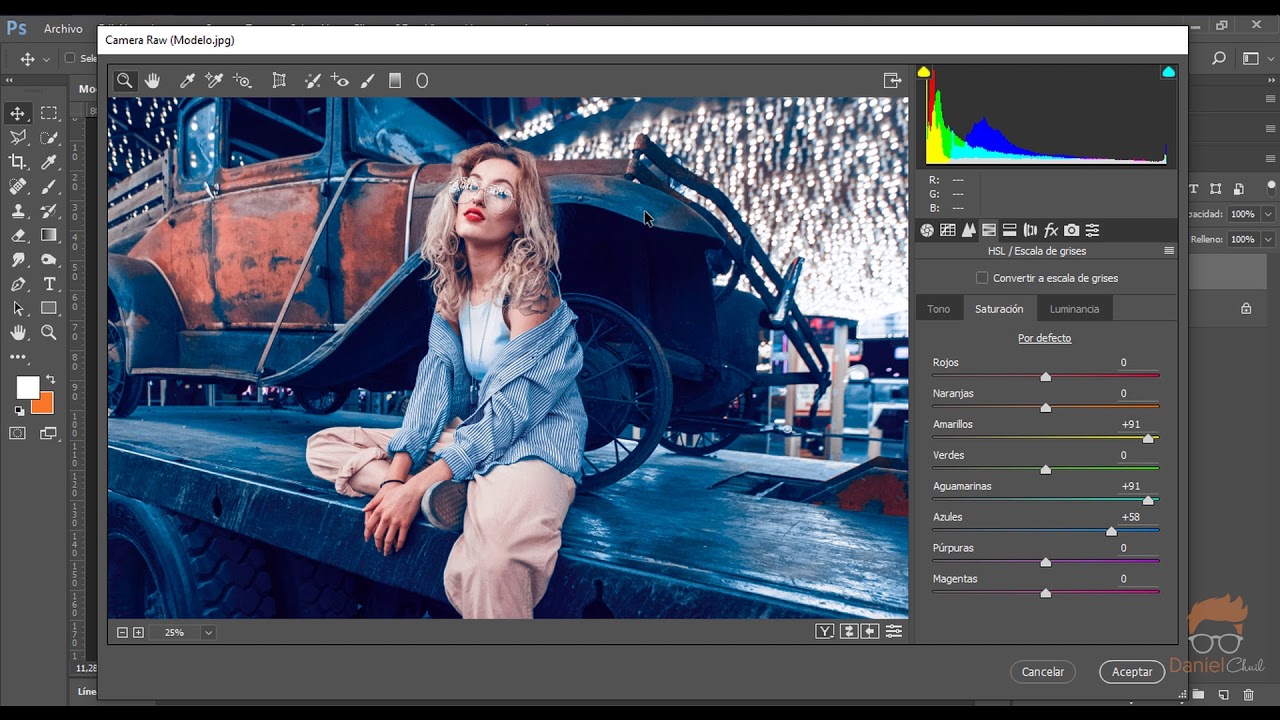Open the 25% zoom level dropdown

208,632
